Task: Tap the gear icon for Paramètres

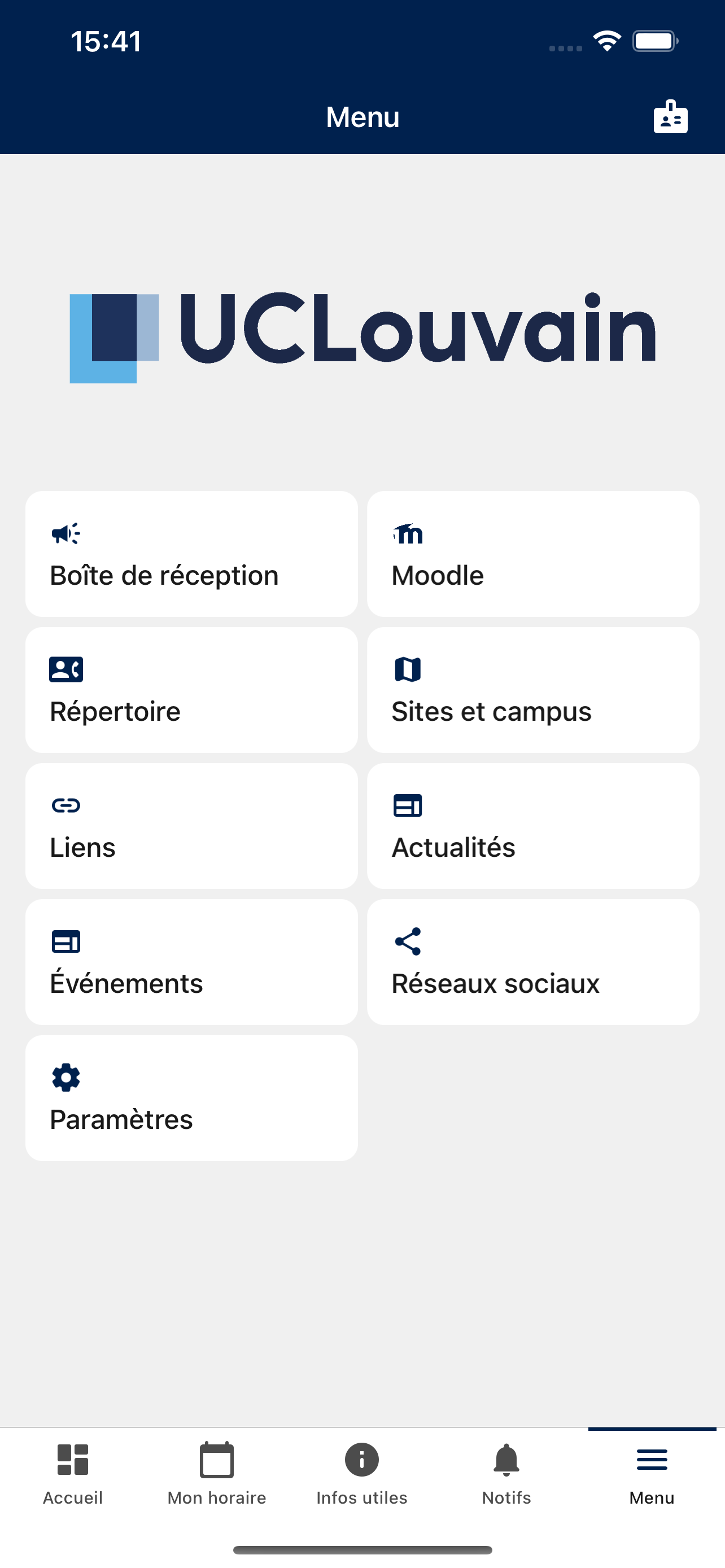Action: coord(65,1078)
